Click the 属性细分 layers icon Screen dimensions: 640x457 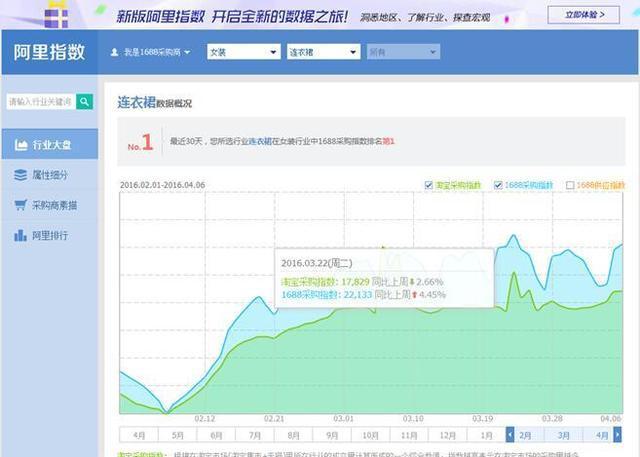pos(20,175)
